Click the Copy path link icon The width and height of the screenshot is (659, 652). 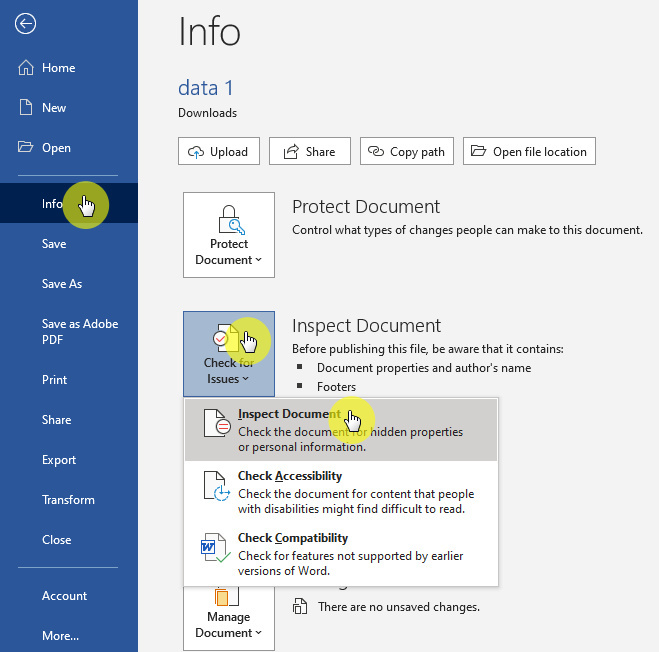click(376, 151)
